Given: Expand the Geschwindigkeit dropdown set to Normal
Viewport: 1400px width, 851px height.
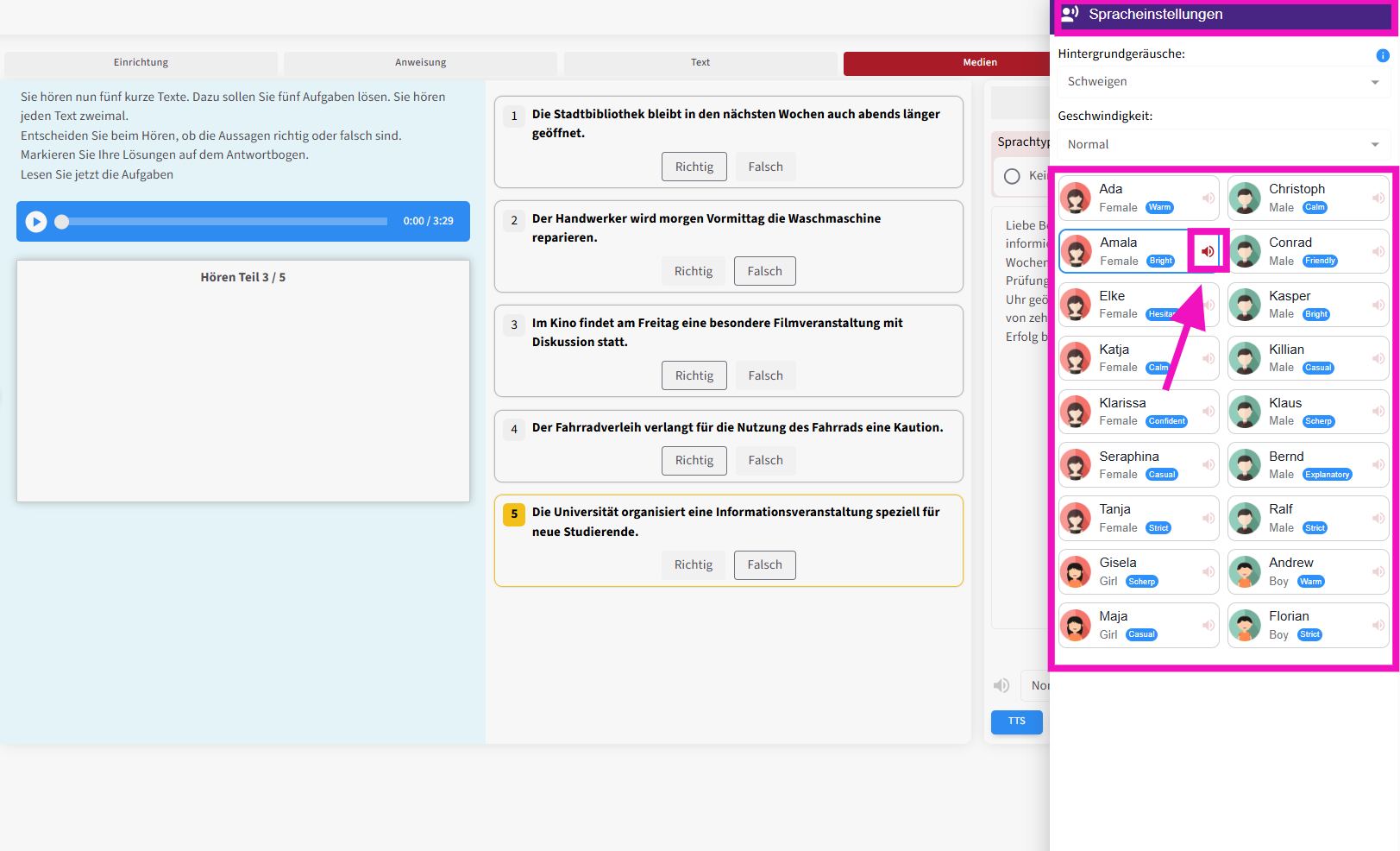Looking at the screenshot, I should tap(1222, 145).
